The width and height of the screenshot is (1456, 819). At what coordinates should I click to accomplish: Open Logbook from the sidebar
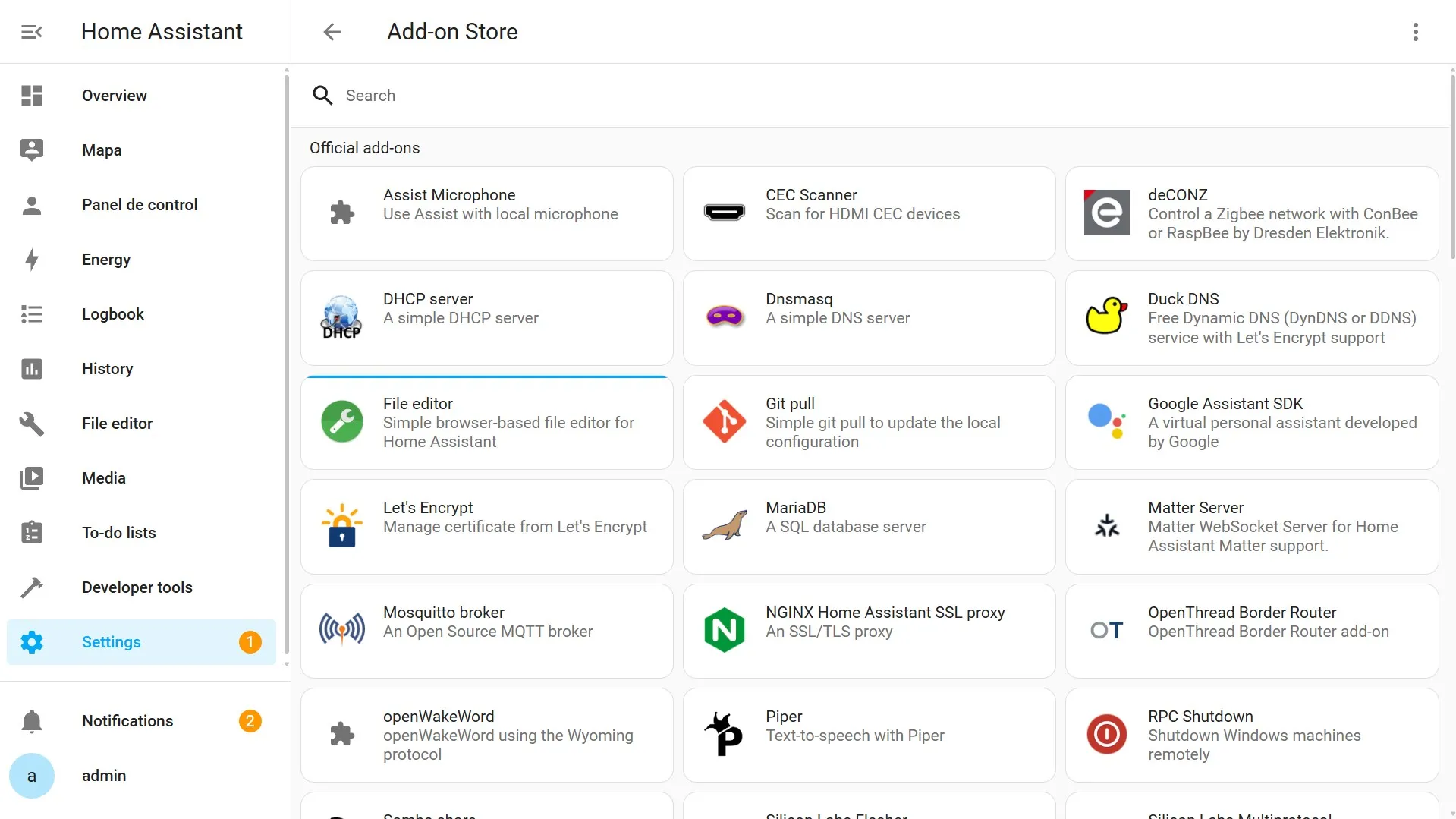(141, 314)
